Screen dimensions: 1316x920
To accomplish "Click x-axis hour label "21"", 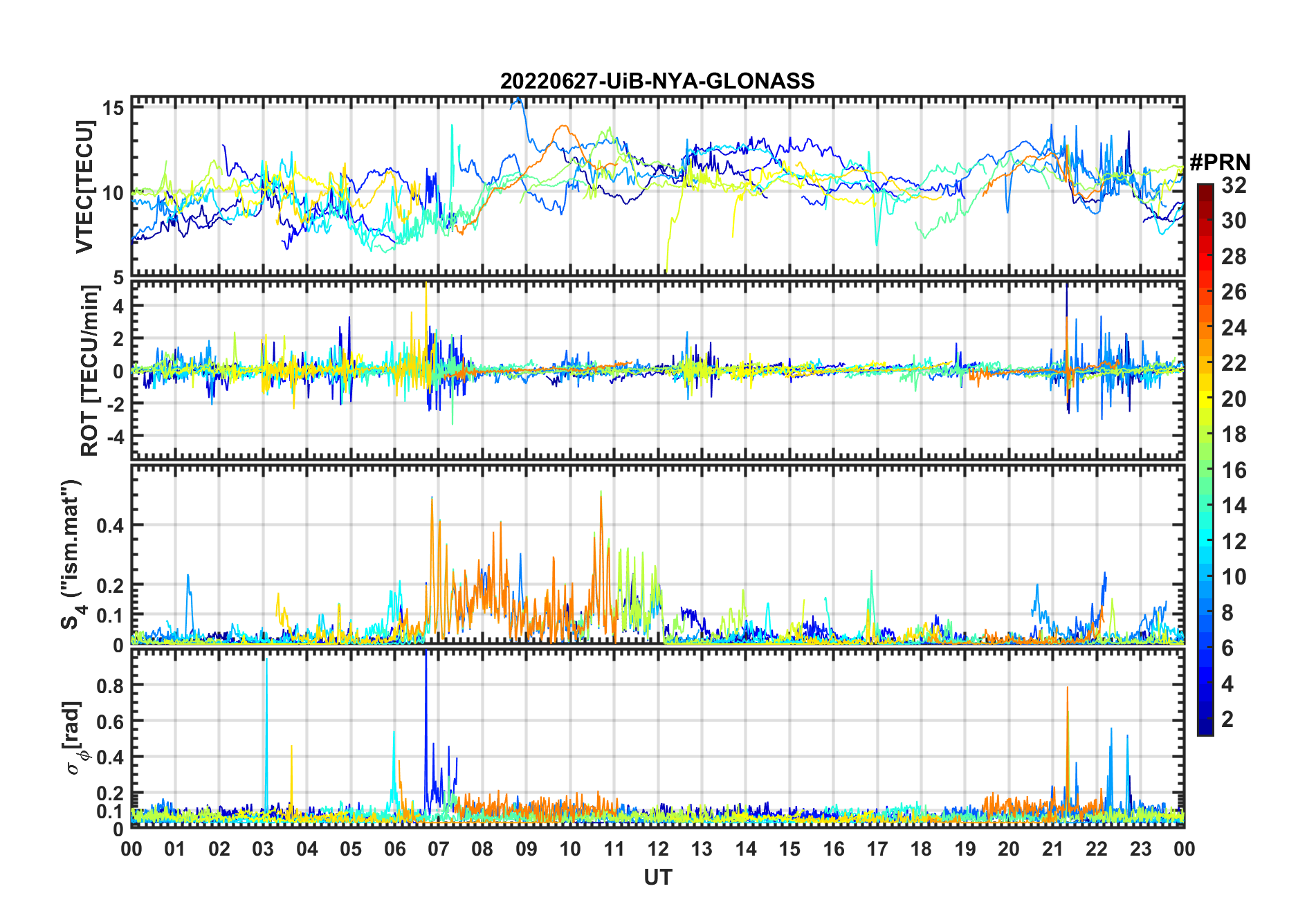I will click(x=1052, y=849).
